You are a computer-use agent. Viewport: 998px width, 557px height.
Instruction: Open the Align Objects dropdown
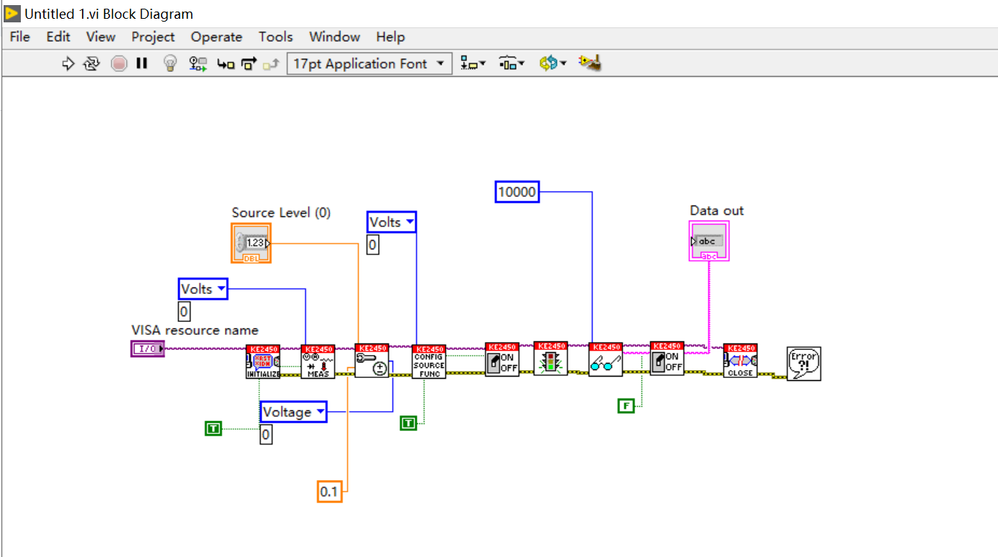[473, 64]
